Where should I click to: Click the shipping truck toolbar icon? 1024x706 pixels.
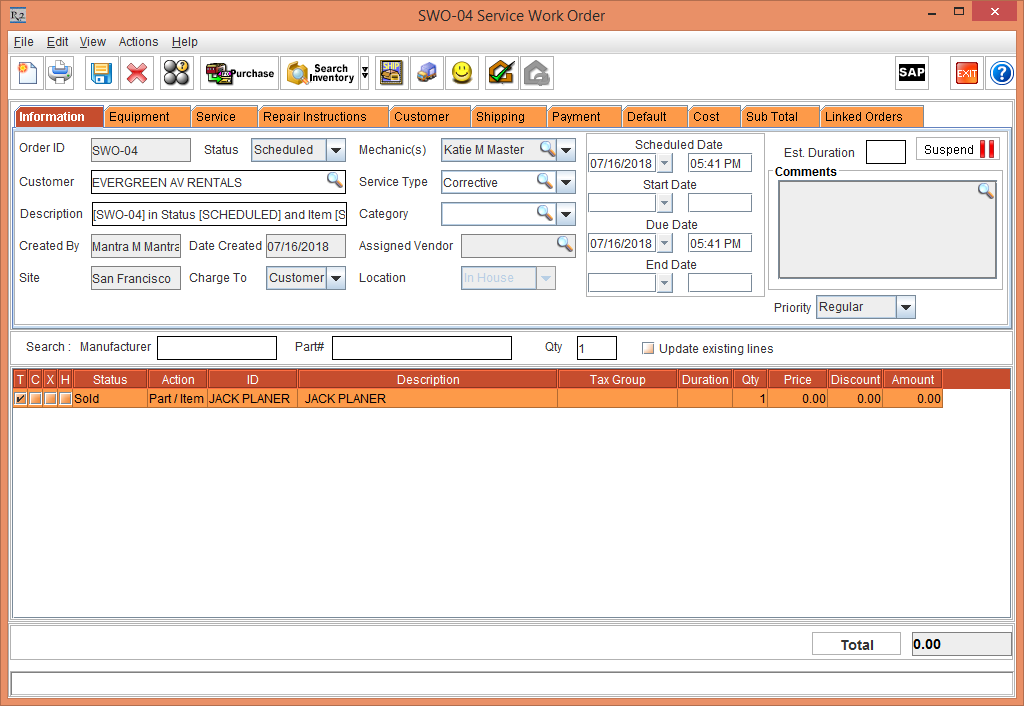(427, 73)
